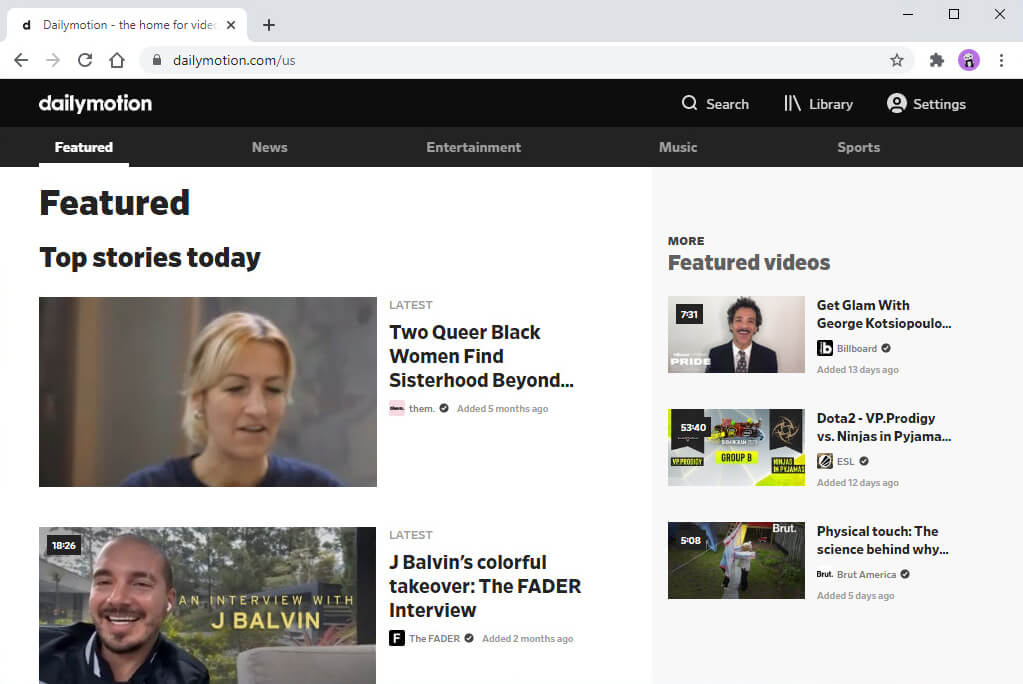Open account Settings in the header
Image resolution: width=1023 pixels, height=684 pixels.
pos(926,104)
